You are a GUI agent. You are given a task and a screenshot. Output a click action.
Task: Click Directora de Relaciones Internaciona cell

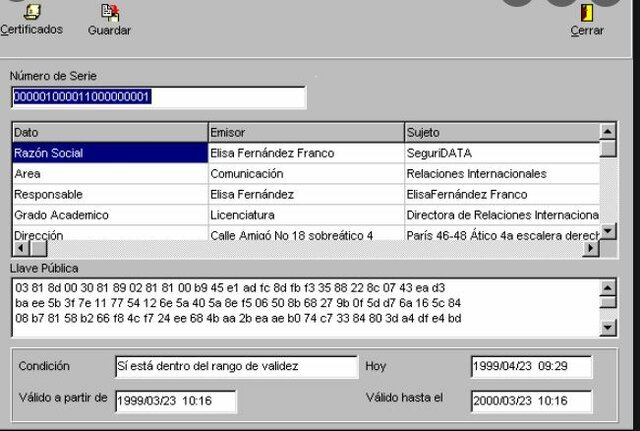502,215
